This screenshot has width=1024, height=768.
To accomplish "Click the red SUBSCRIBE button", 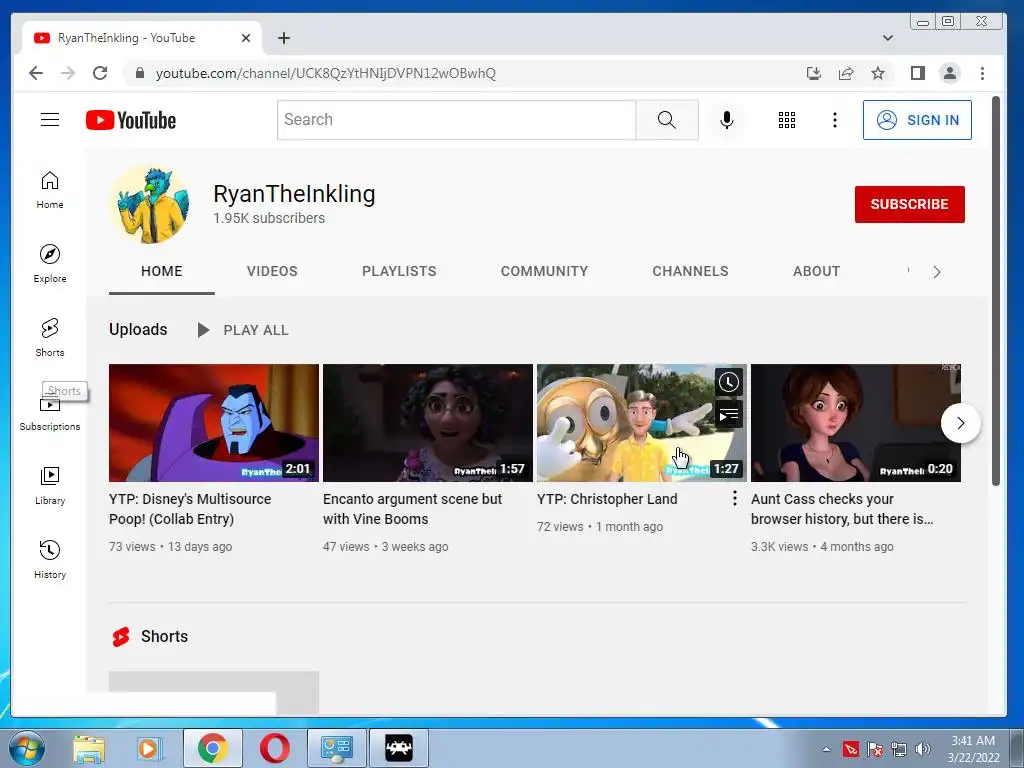I will coord(909,204).
